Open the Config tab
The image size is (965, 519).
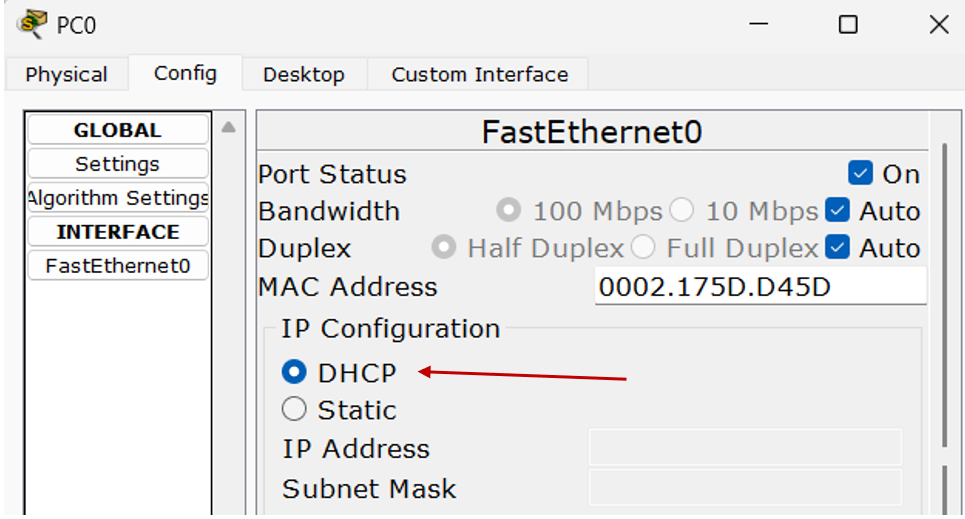pos(185,73)
